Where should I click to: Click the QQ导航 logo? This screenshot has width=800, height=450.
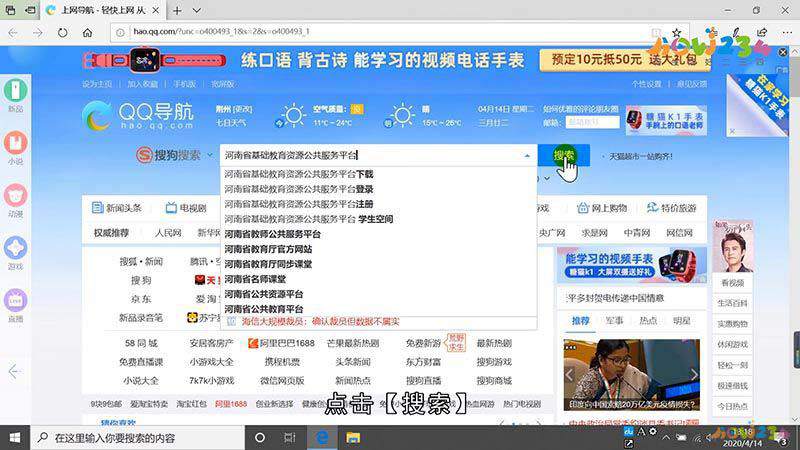tap(138, 115)
